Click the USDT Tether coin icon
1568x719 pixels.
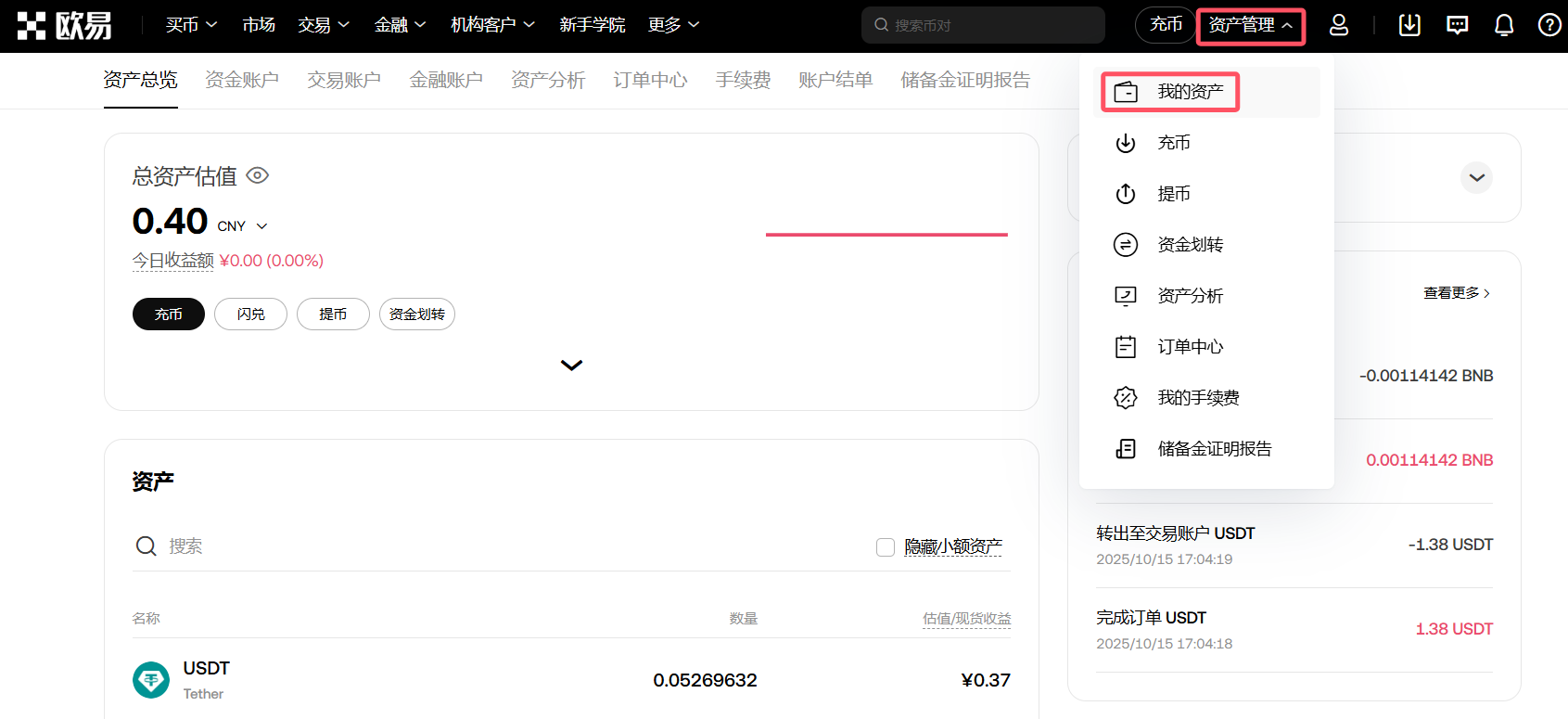click(151, 680)
